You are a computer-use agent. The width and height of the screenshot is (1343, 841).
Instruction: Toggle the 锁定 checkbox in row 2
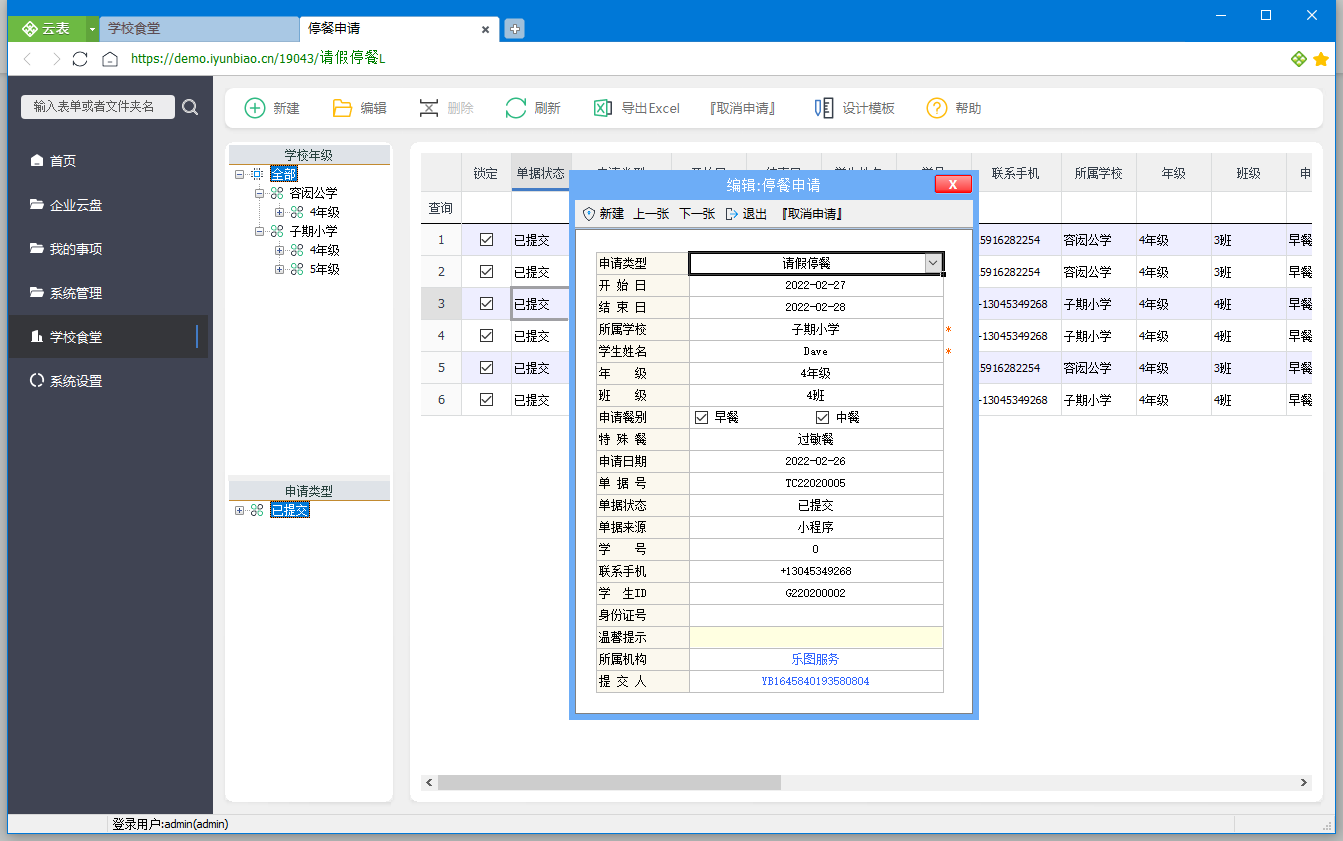tap(486, 272)
